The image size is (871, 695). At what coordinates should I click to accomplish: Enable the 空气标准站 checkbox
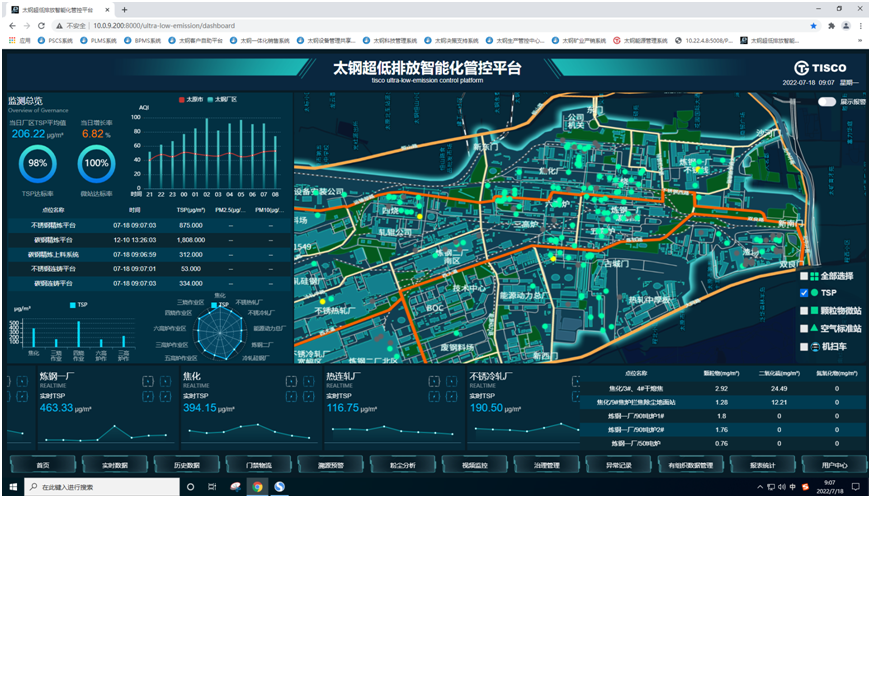pos(804,328)
